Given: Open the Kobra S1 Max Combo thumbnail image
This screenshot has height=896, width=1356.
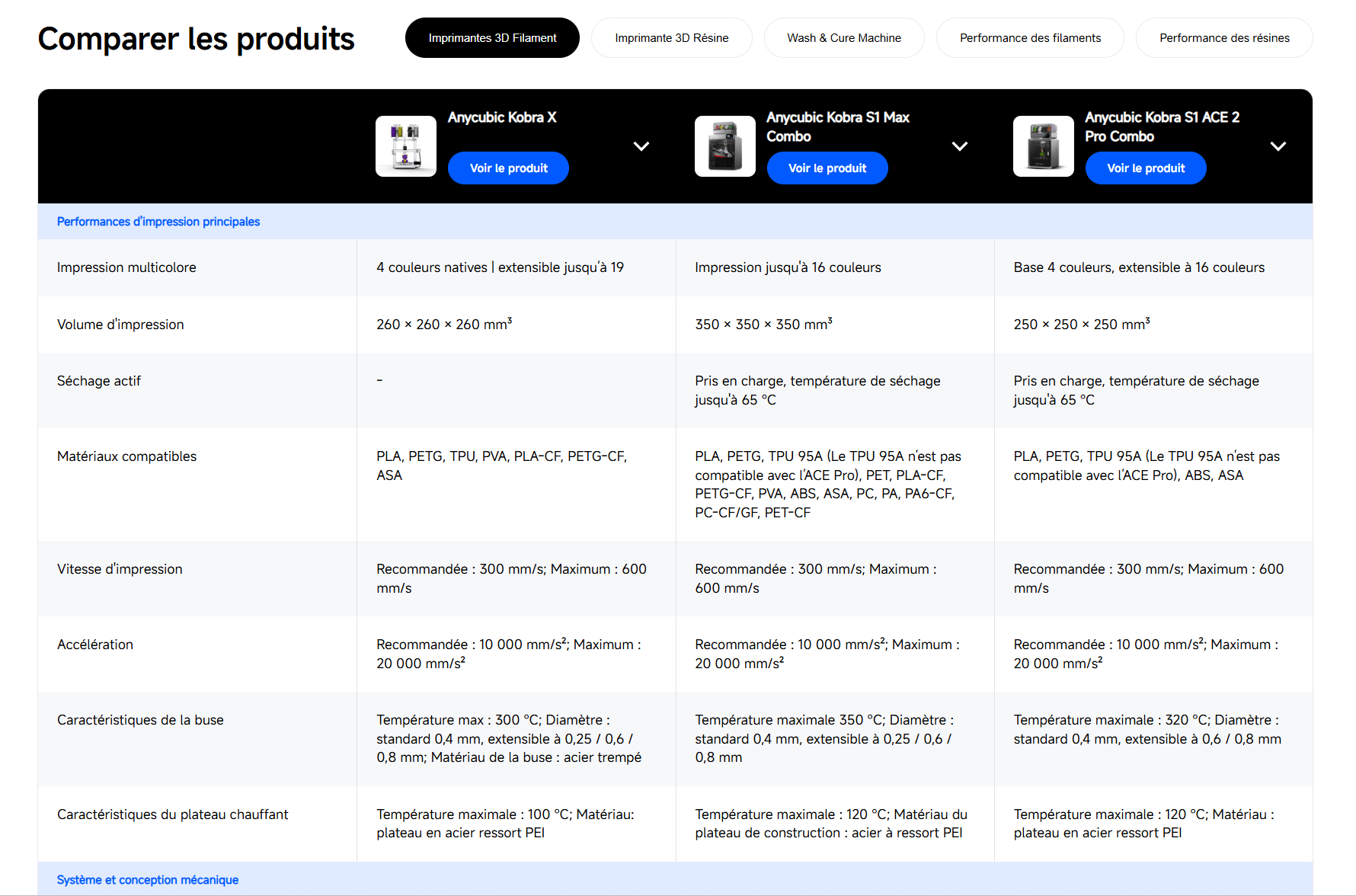Looking at the screenshot, I should point(725,146).
